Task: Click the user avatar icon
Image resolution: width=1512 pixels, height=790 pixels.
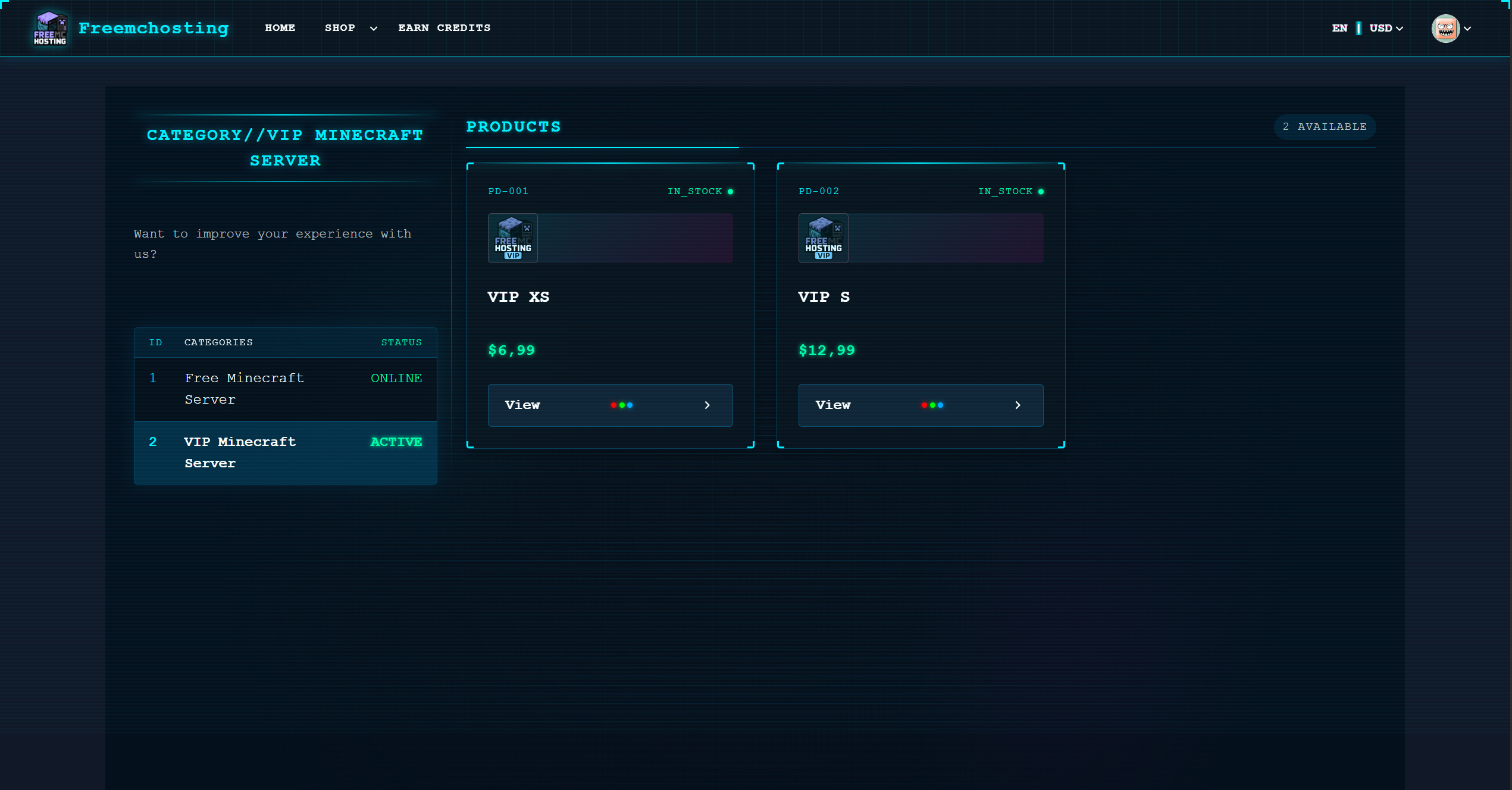Action: 1445,28
